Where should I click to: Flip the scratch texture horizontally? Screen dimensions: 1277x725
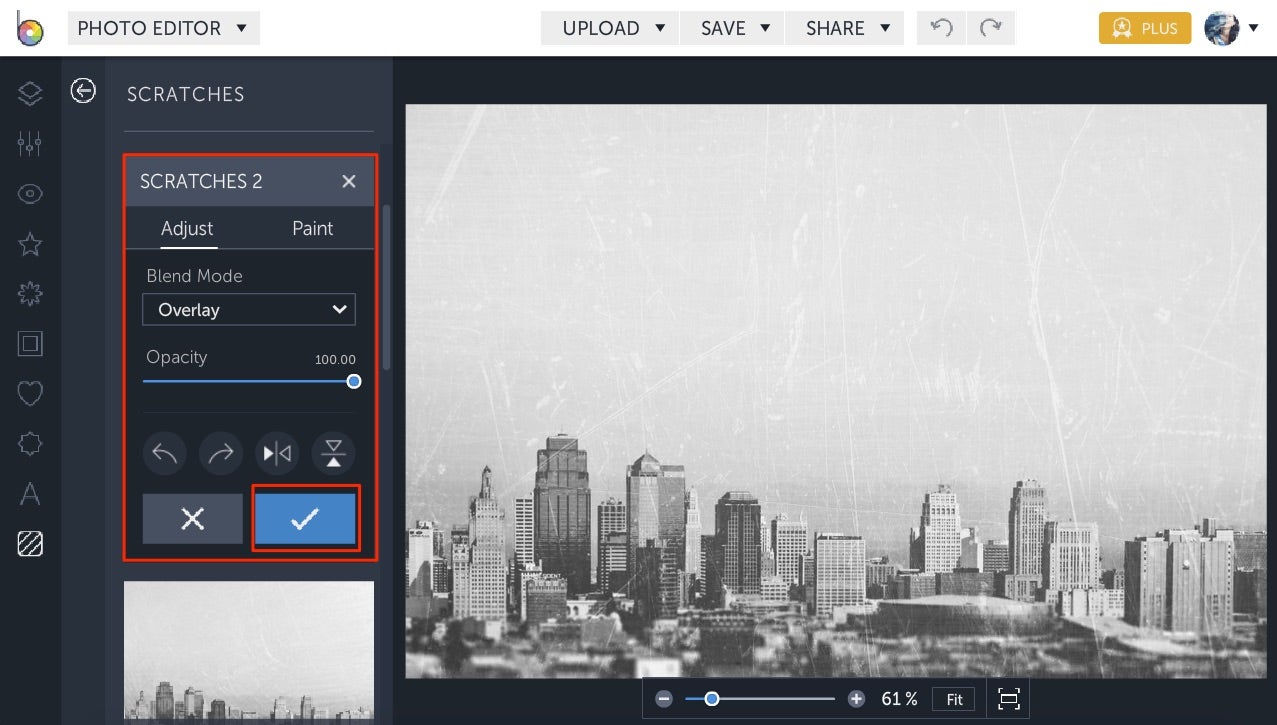coord(277,453)
